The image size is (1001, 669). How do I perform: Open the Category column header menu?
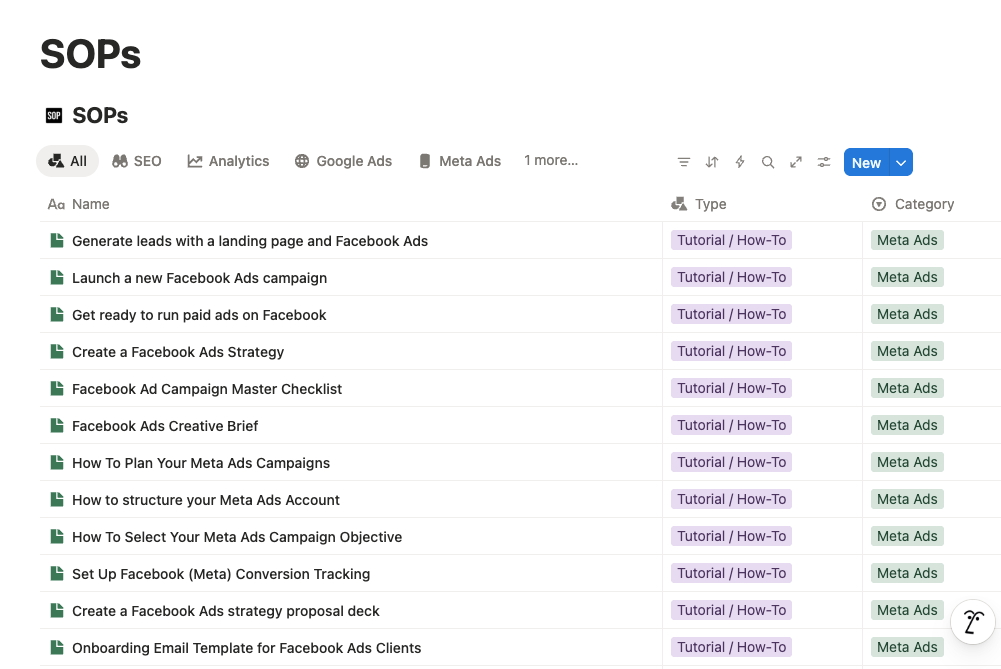tap(923, 204)
